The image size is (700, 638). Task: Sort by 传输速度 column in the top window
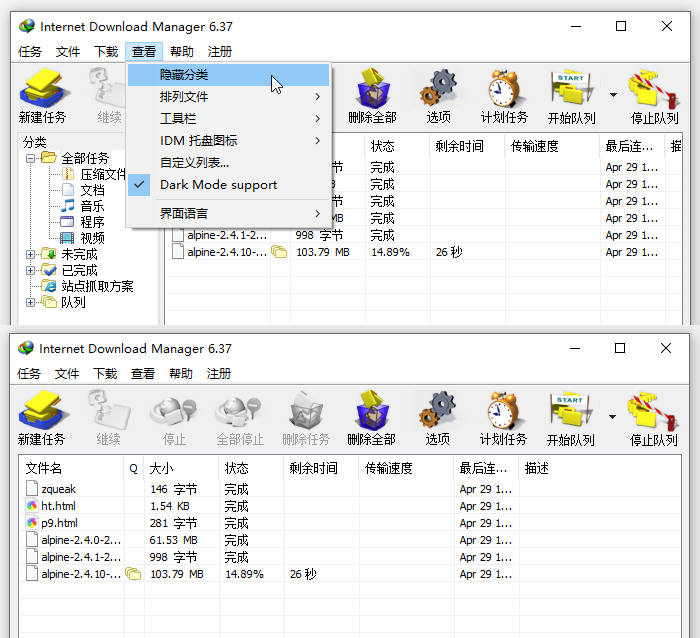(552, 146)
